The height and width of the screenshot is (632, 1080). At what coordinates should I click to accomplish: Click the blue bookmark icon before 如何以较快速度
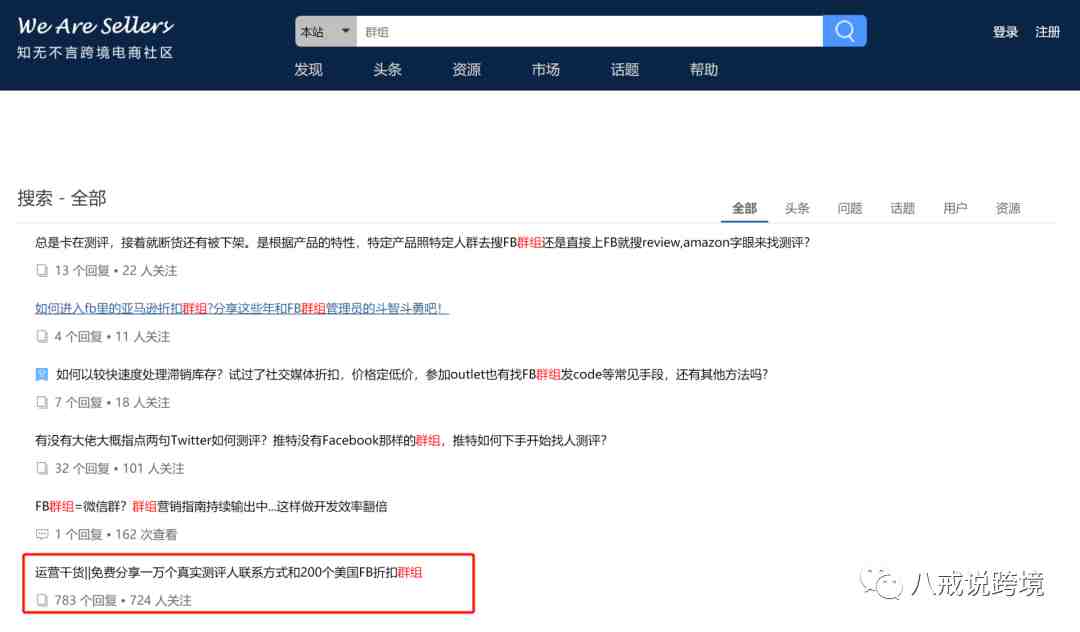pos(42,375)
